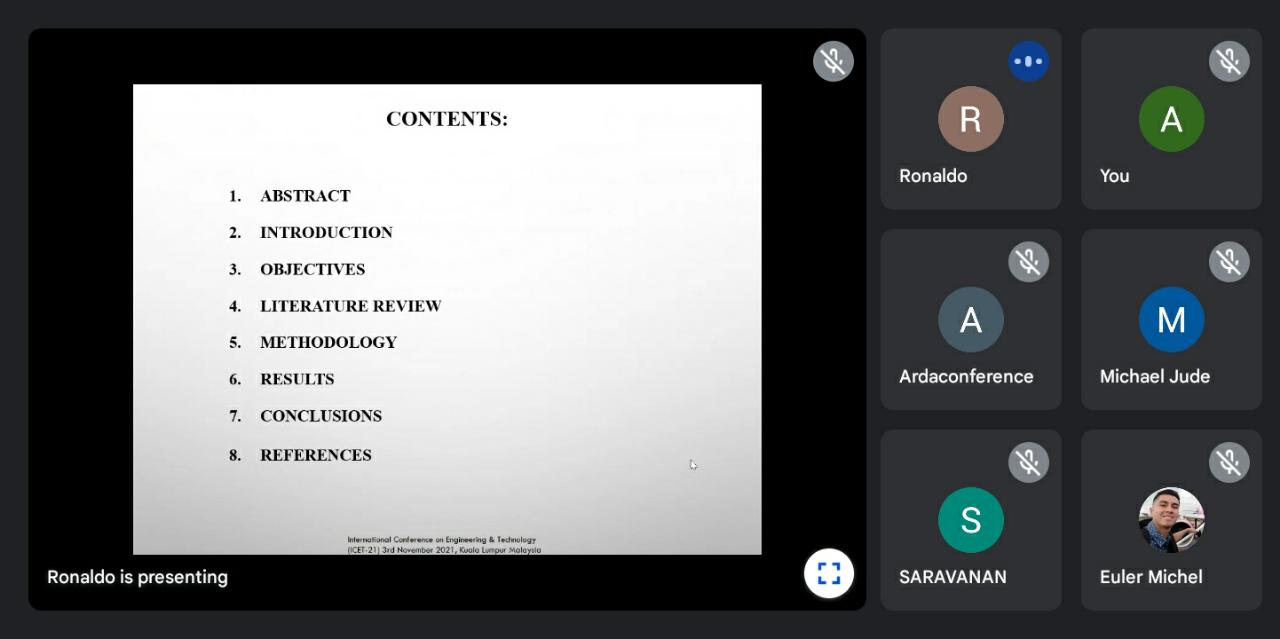This screenshot has height=639, width=1280.
Task: Click muted mic icon on You tile
Action: coord(1229,61)
